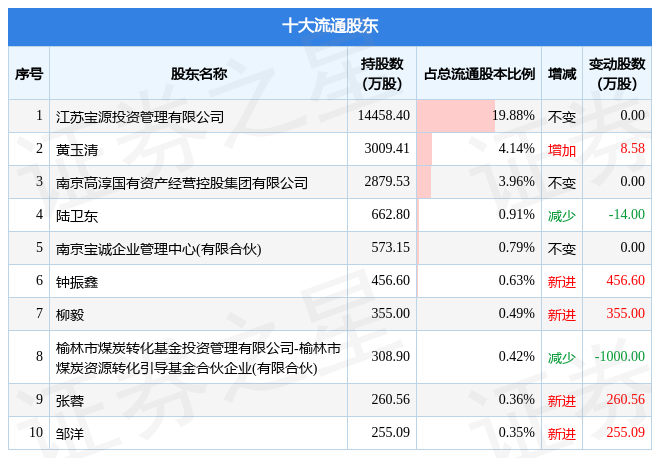652x458 pixels.
Task: Click the 新进 label for 钟振鑫
Action: tap(562, 282)
